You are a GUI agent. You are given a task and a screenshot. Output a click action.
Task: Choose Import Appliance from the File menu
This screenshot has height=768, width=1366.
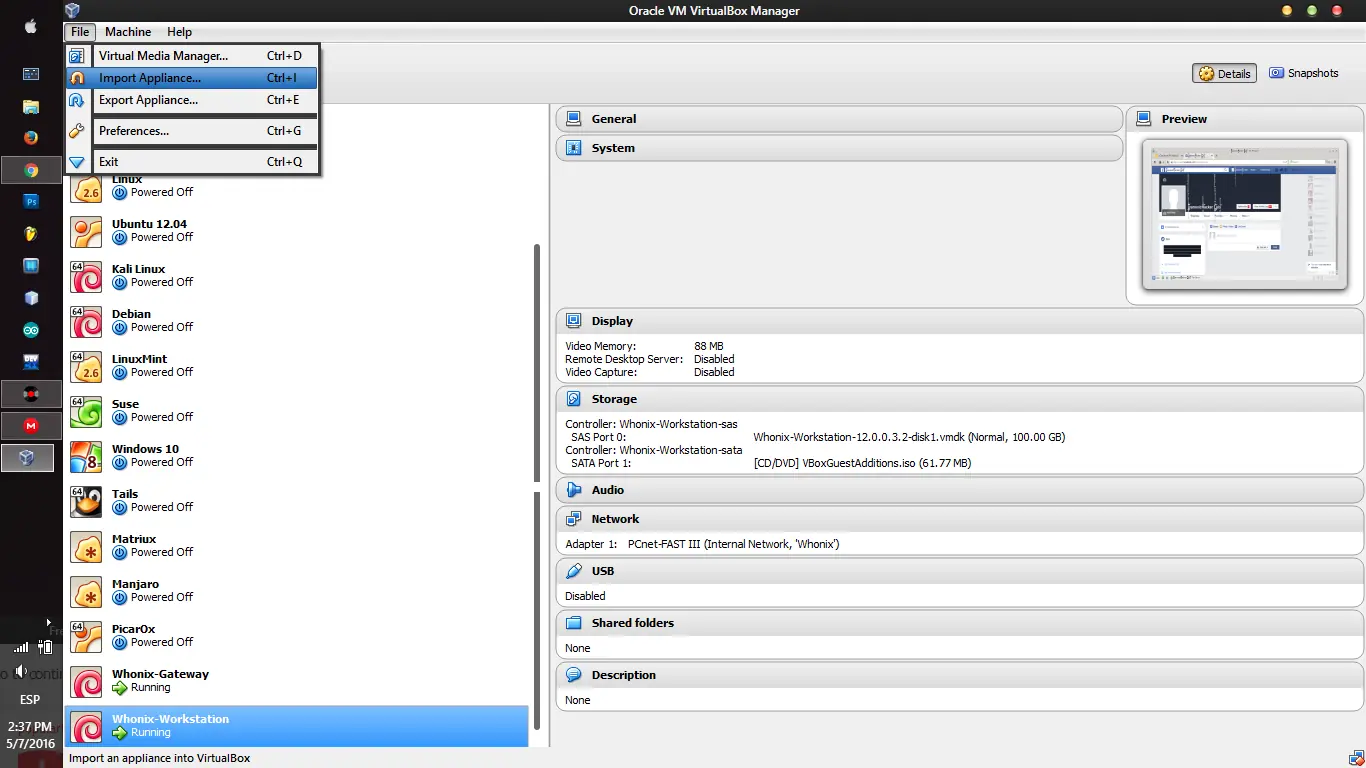[x=192, y=78]
